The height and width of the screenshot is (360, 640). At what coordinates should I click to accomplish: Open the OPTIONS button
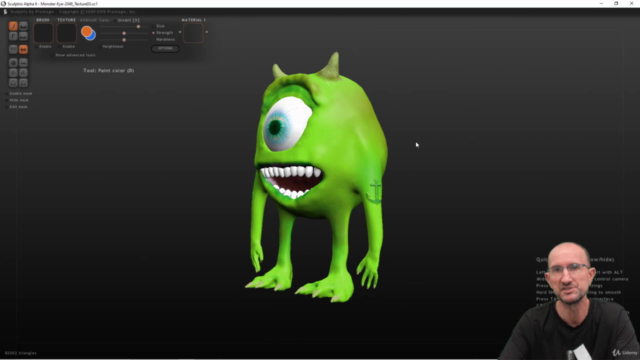(x=165, y=48)
